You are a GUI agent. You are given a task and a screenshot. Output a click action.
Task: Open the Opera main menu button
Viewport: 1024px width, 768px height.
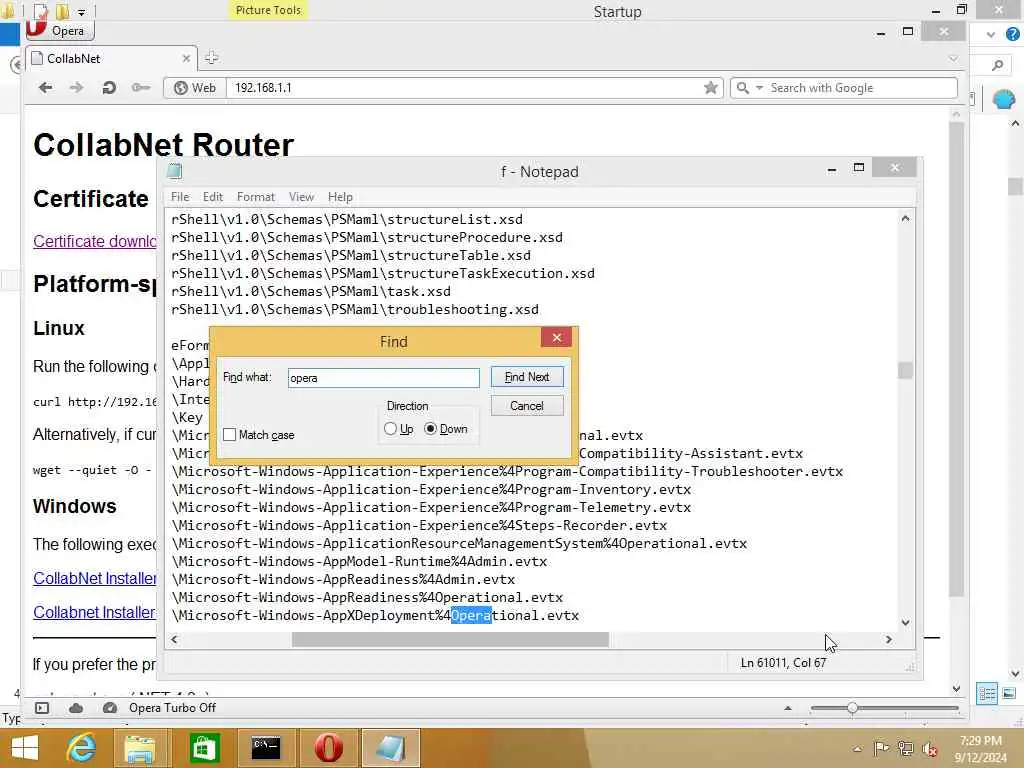point(60,30)
